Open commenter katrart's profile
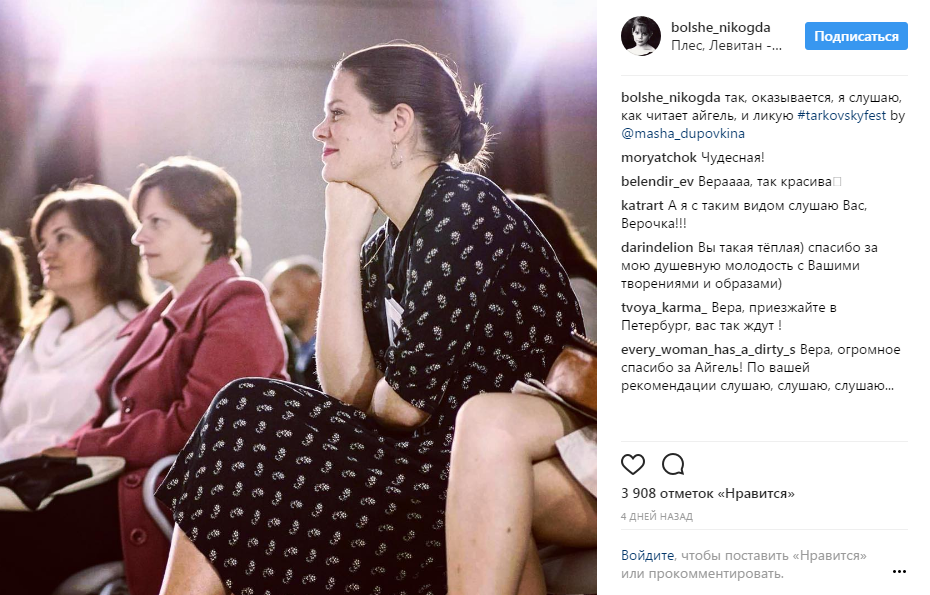 642,206
